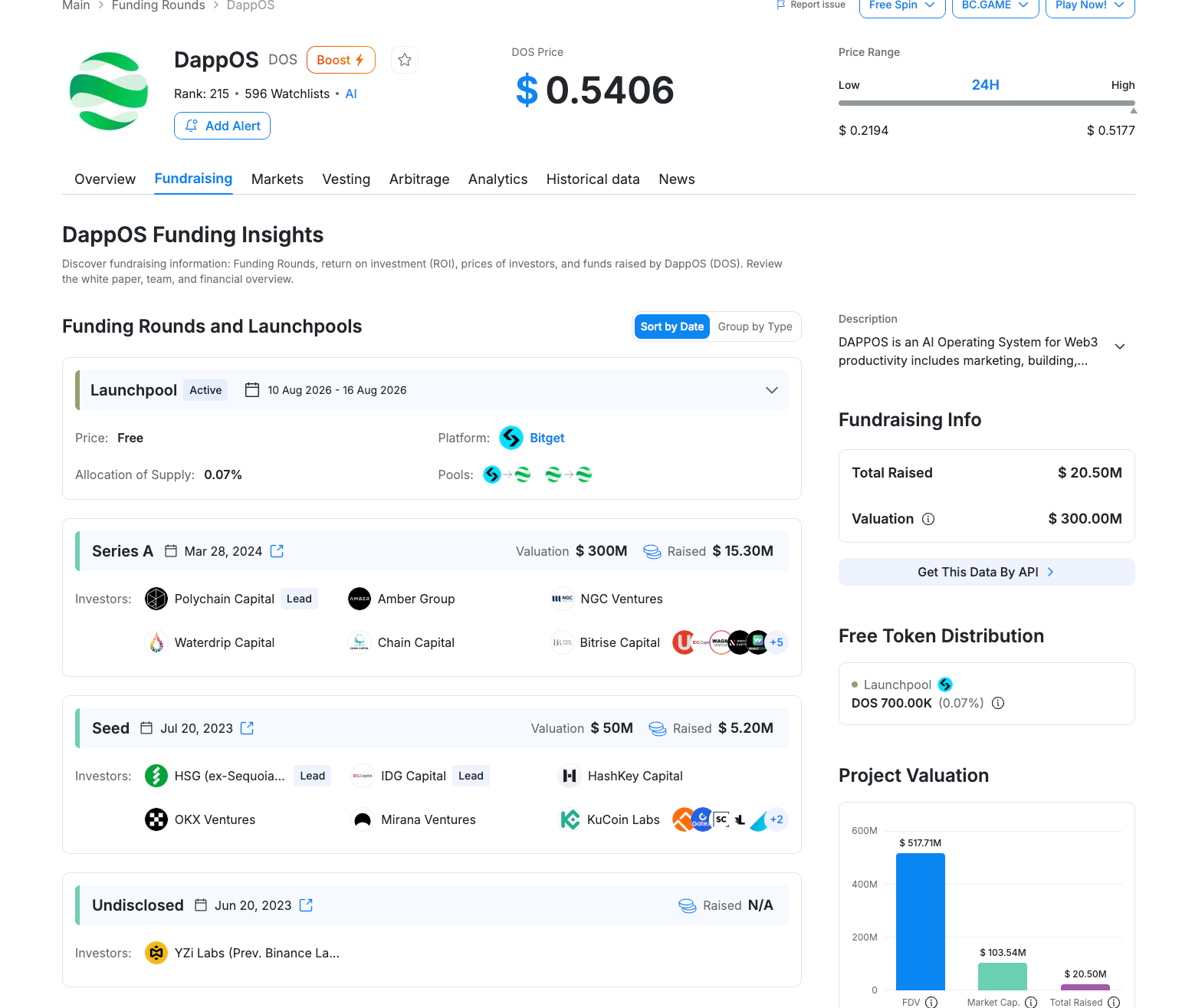Switch to Group by Type view

point(755,327)
